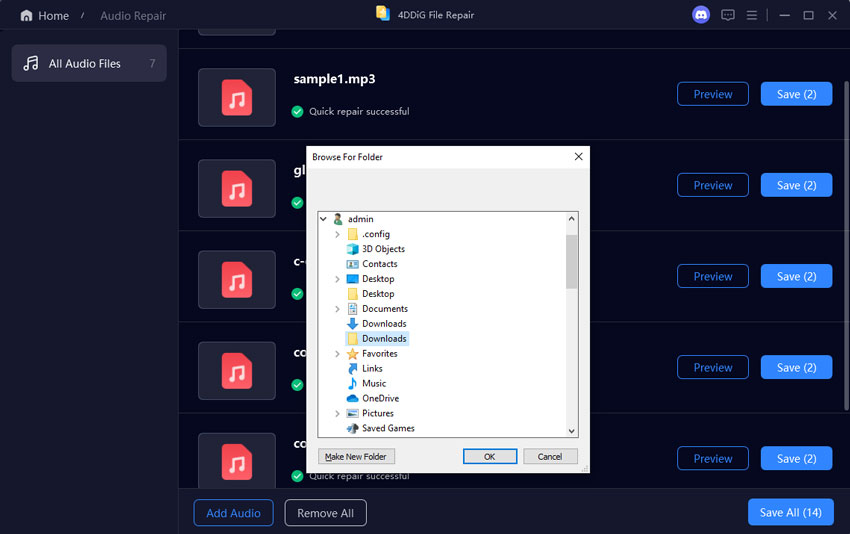This screenshot has width=850, height=534.
Task: Click Make New Folder button
Action: tap(356, 456)
